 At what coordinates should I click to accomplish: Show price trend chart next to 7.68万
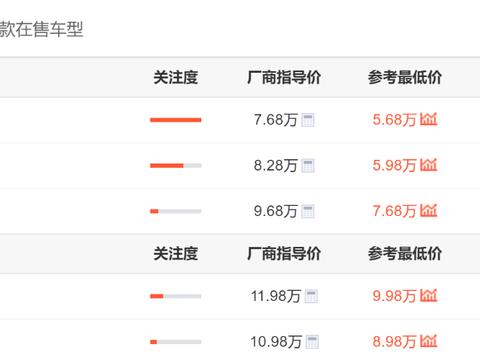coord(428,211)
